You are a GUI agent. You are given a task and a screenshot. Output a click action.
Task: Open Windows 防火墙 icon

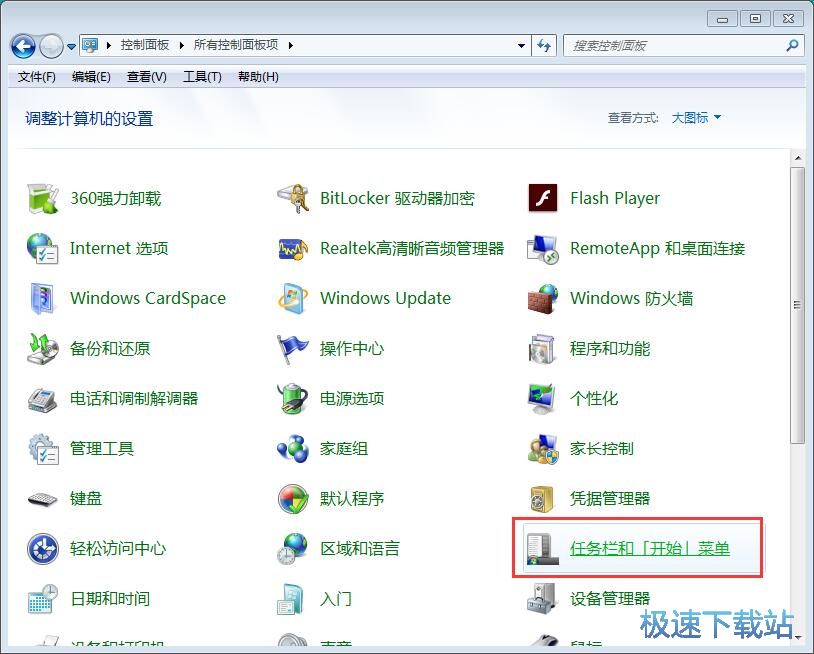[543, 298]
